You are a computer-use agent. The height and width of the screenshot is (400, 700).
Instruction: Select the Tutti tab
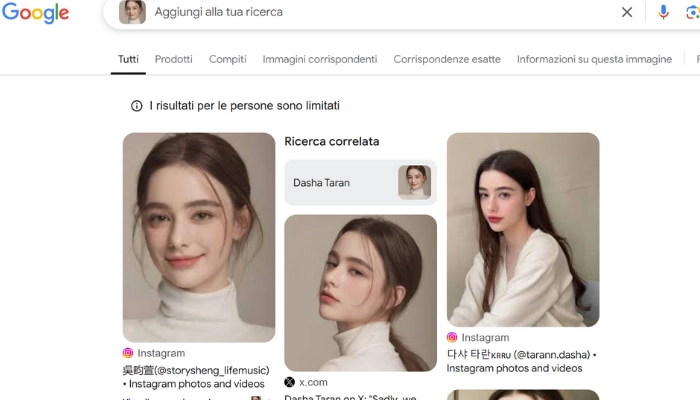tap(128, 59)
